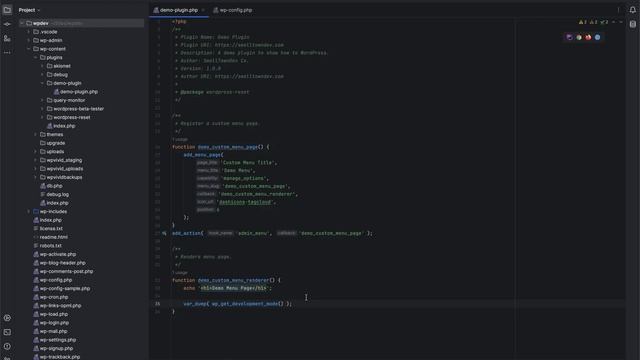
Task: Open the Project view dropdown
Action: (29, 10)
